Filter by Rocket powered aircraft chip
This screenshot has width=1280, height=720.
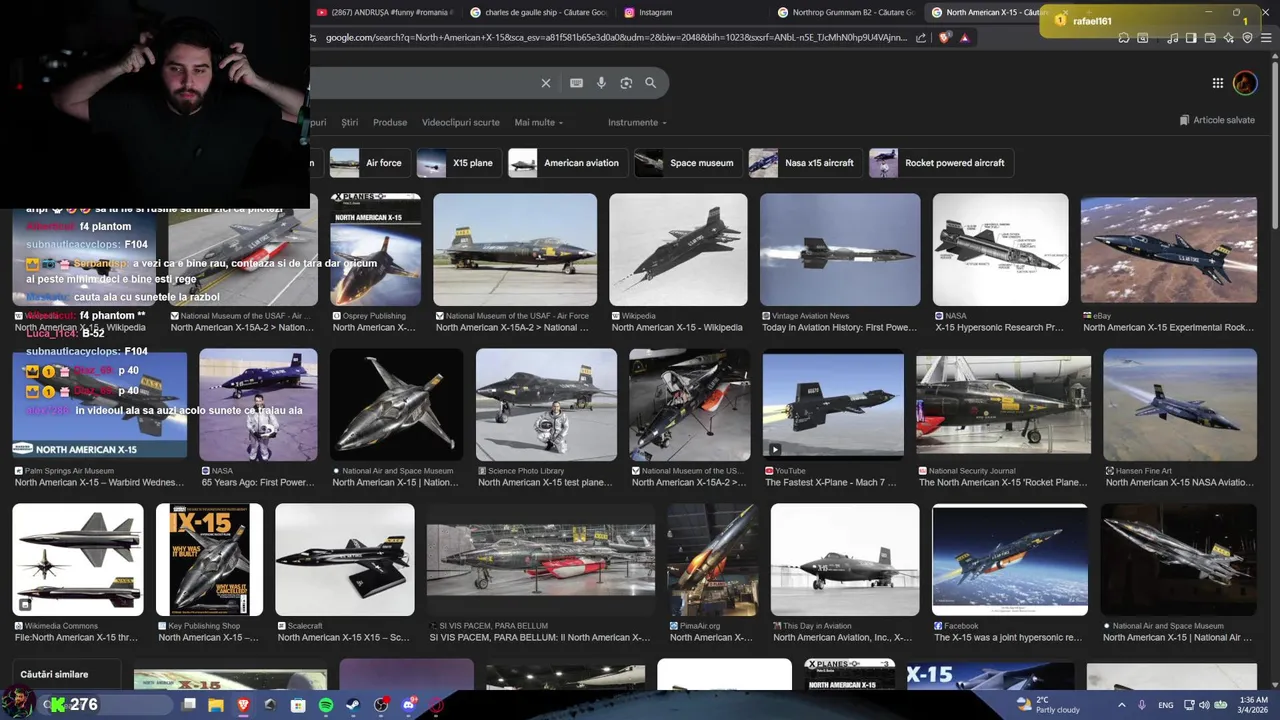coord(940,163)
